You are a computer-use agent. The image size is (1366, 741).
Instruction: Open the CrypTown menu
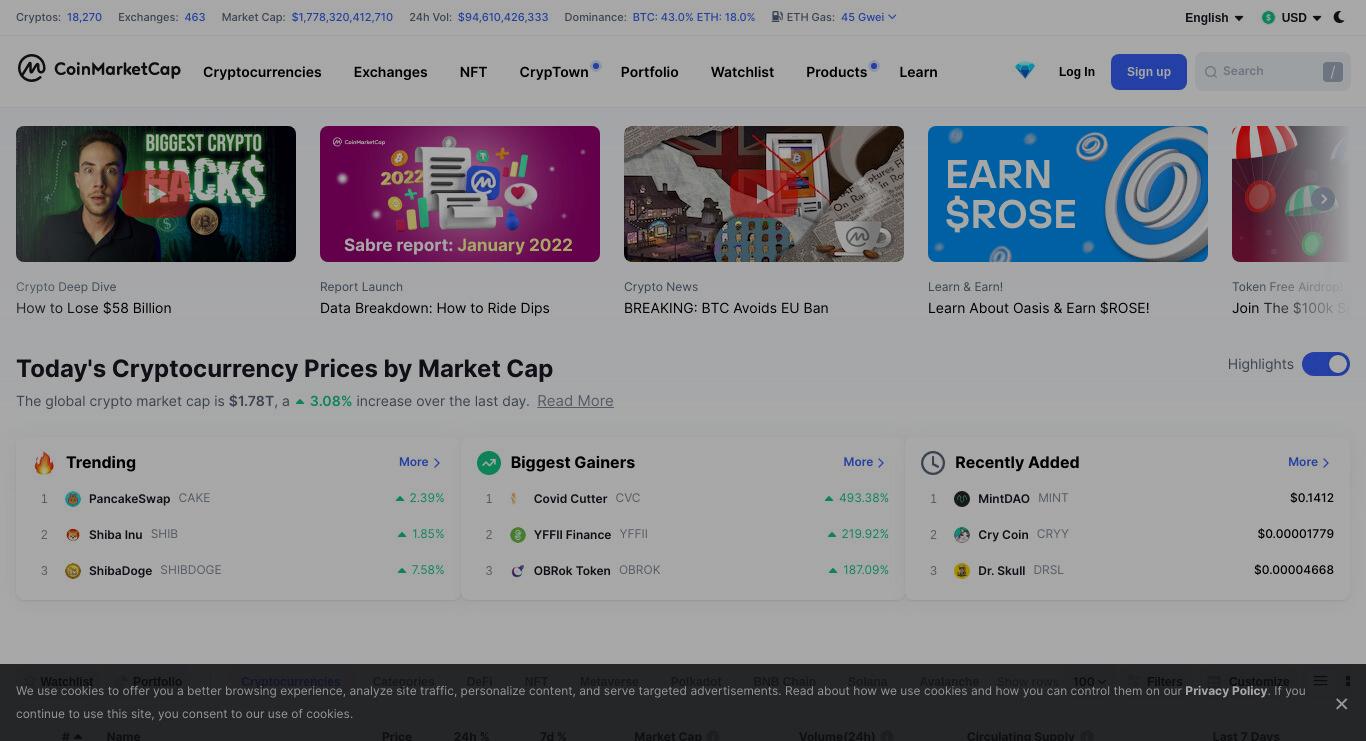(x=554, y=72)
